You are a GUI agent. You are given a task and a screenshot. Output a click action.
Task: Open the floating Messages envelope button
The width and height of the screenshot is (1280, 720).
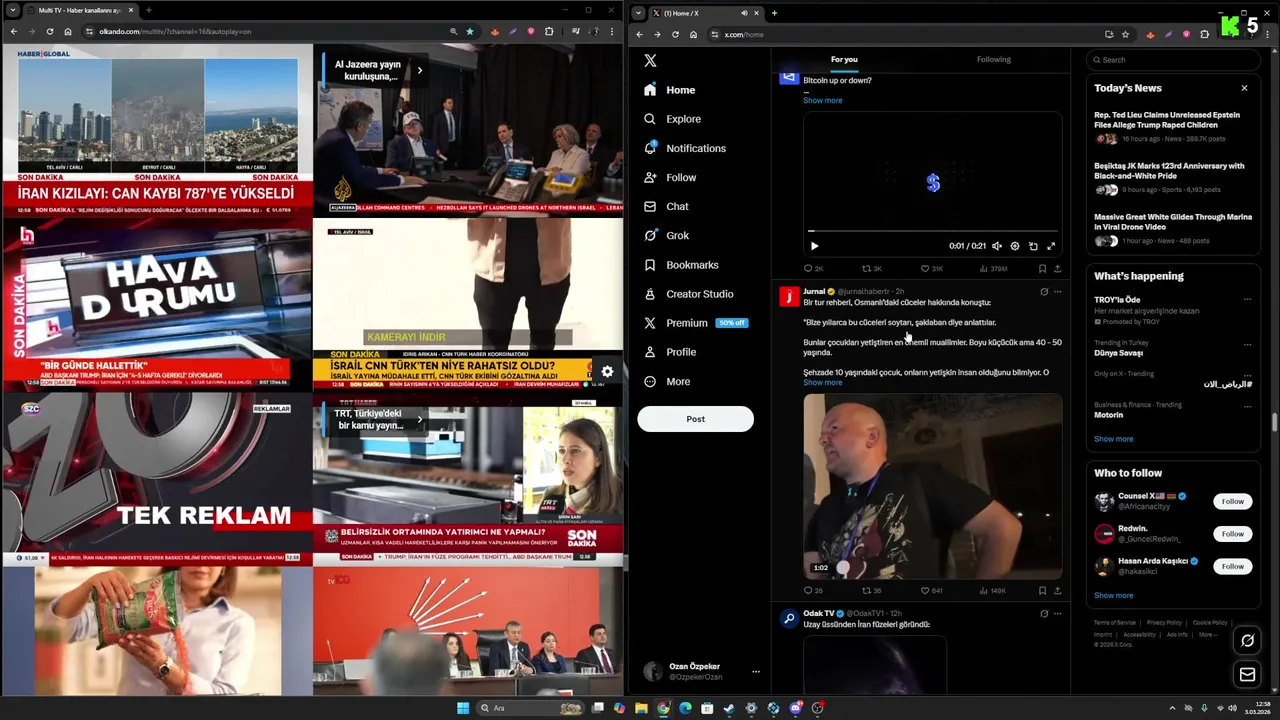pos(1247,675)
